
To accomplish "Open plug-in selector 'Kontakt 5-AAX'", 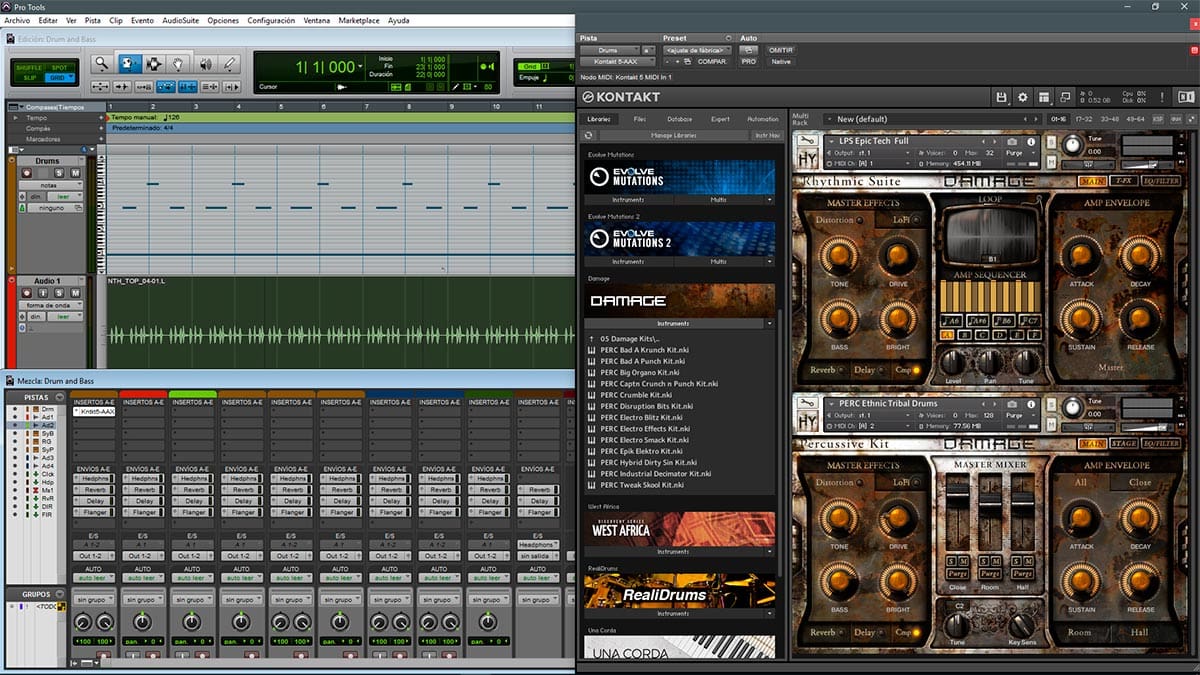I will [x=618, y=61].
